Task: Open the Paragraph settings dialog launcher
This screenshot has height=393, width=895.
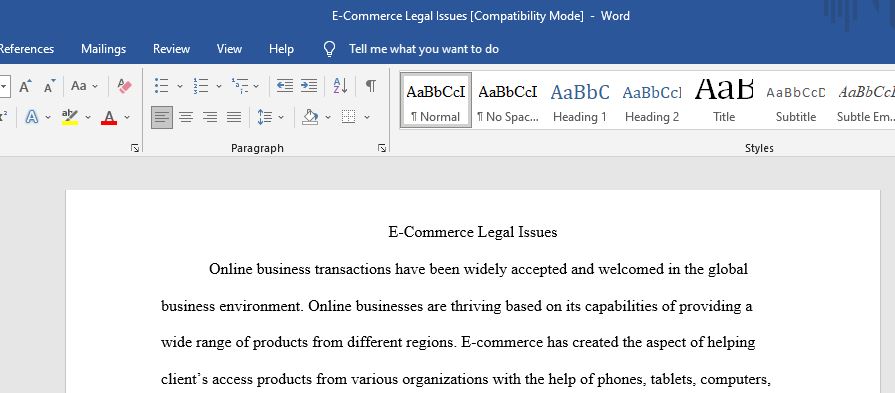Action: pos(382,148)
